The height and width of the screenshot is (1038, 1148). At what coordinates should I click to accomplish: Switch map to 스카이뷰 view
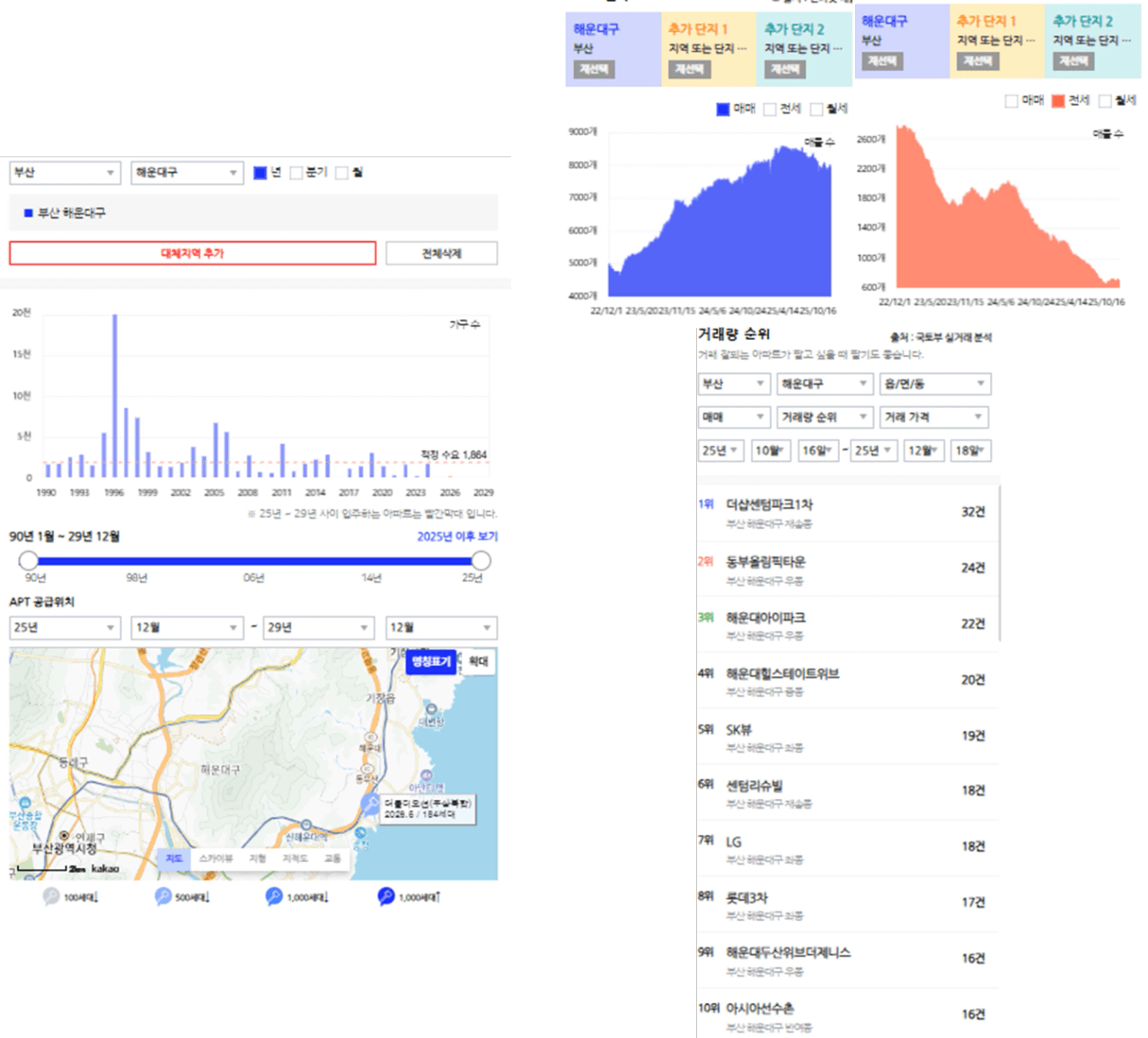tap(216, 858)
